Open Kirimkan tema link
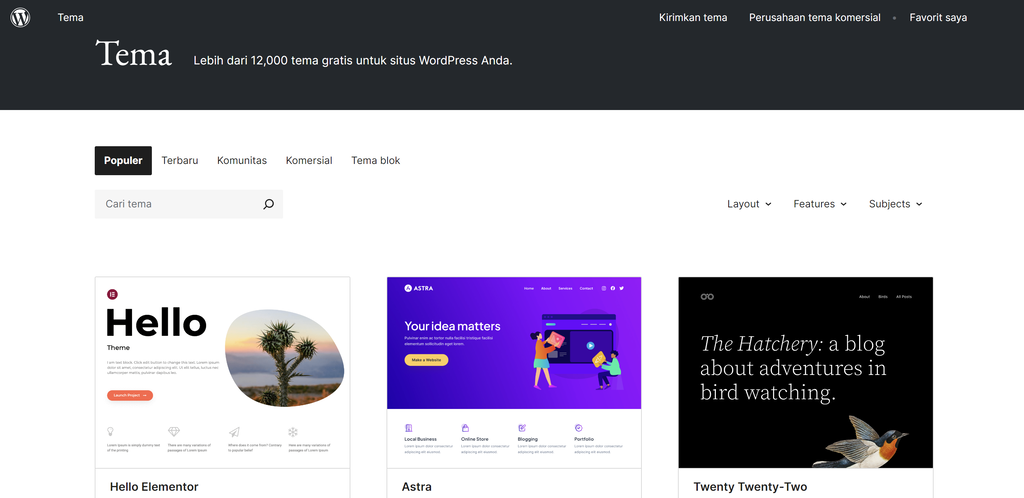Viewport: 1024px width, 498px height. (693, 18)
